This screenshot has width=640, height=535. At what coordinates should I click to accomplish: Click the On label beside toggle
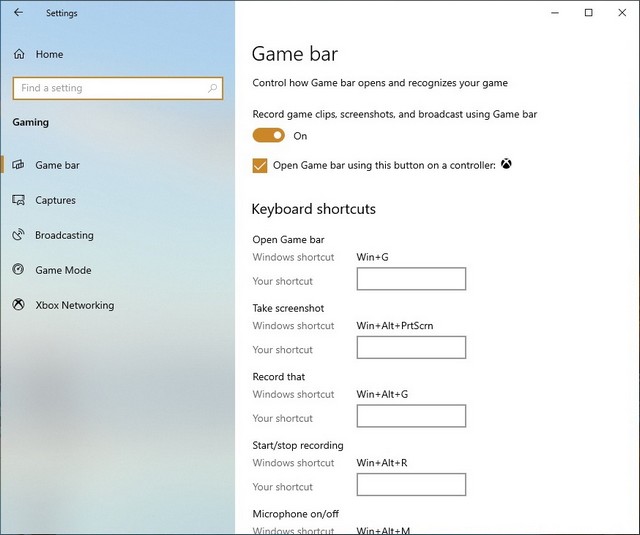tap(300, 136)
